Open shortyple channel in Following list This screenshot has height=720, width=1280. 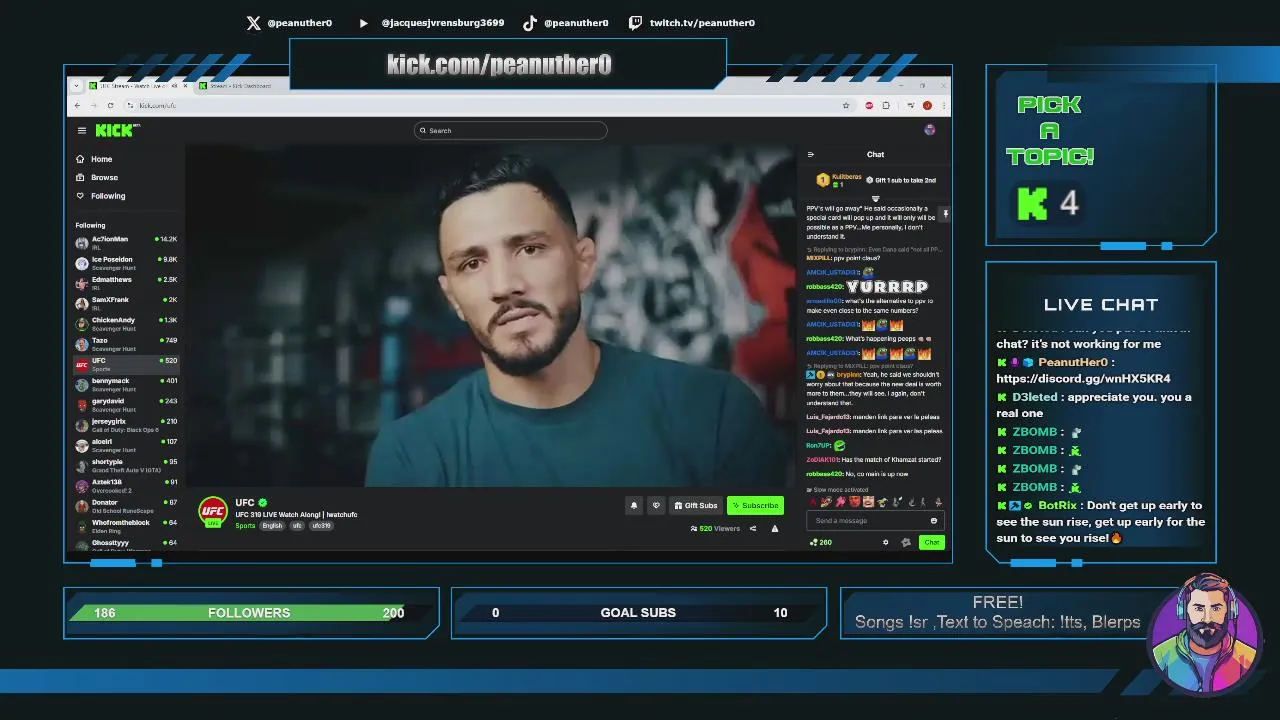[126, 466]
